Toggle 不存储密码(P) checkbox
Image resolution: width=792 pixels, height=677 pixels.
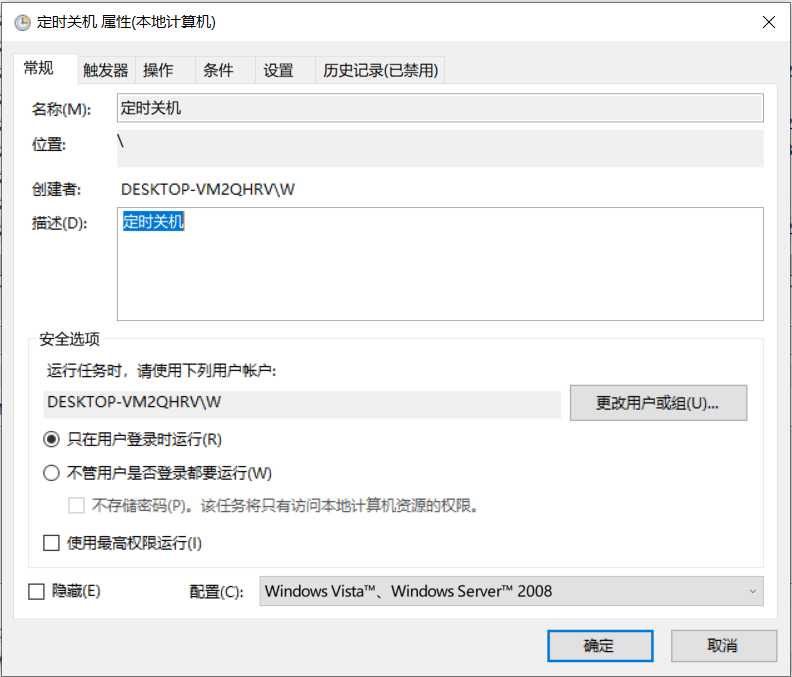(76, 505)
